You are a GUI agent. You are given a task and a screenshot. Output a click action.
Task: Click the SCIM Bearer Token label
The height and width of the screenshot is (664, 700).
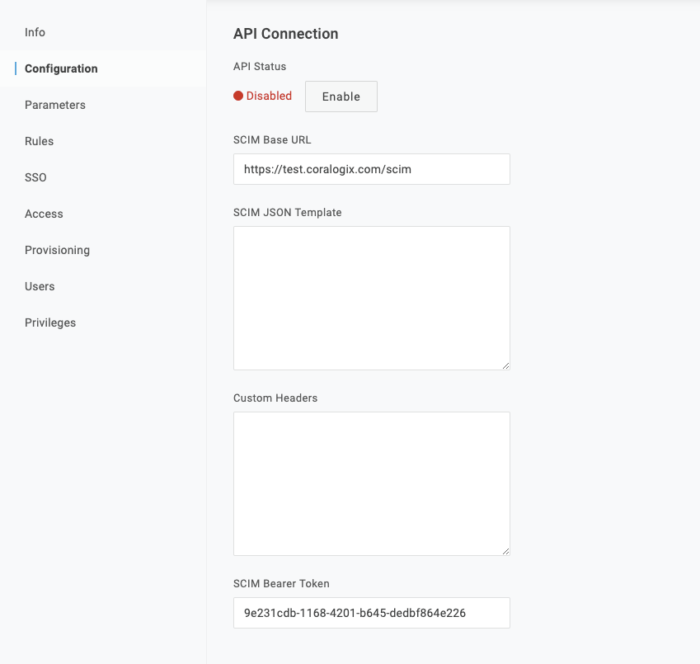point(281,584)
